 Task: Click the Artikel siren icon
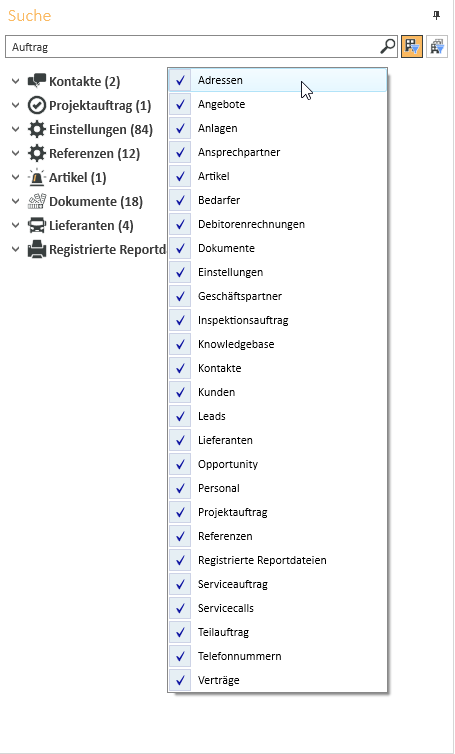click(x=37, y=177)
